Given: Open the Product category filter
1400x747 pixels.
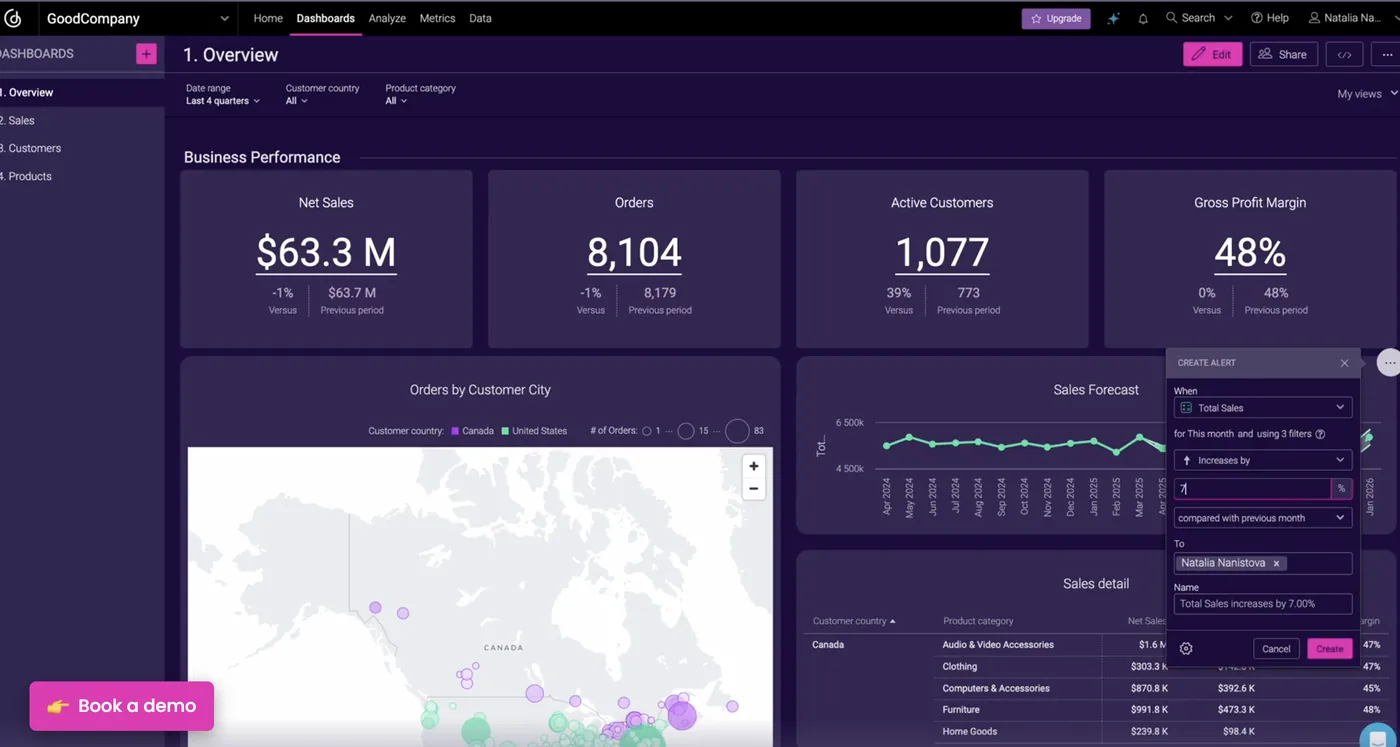Looking at the screenshot, I should point(420,94).
